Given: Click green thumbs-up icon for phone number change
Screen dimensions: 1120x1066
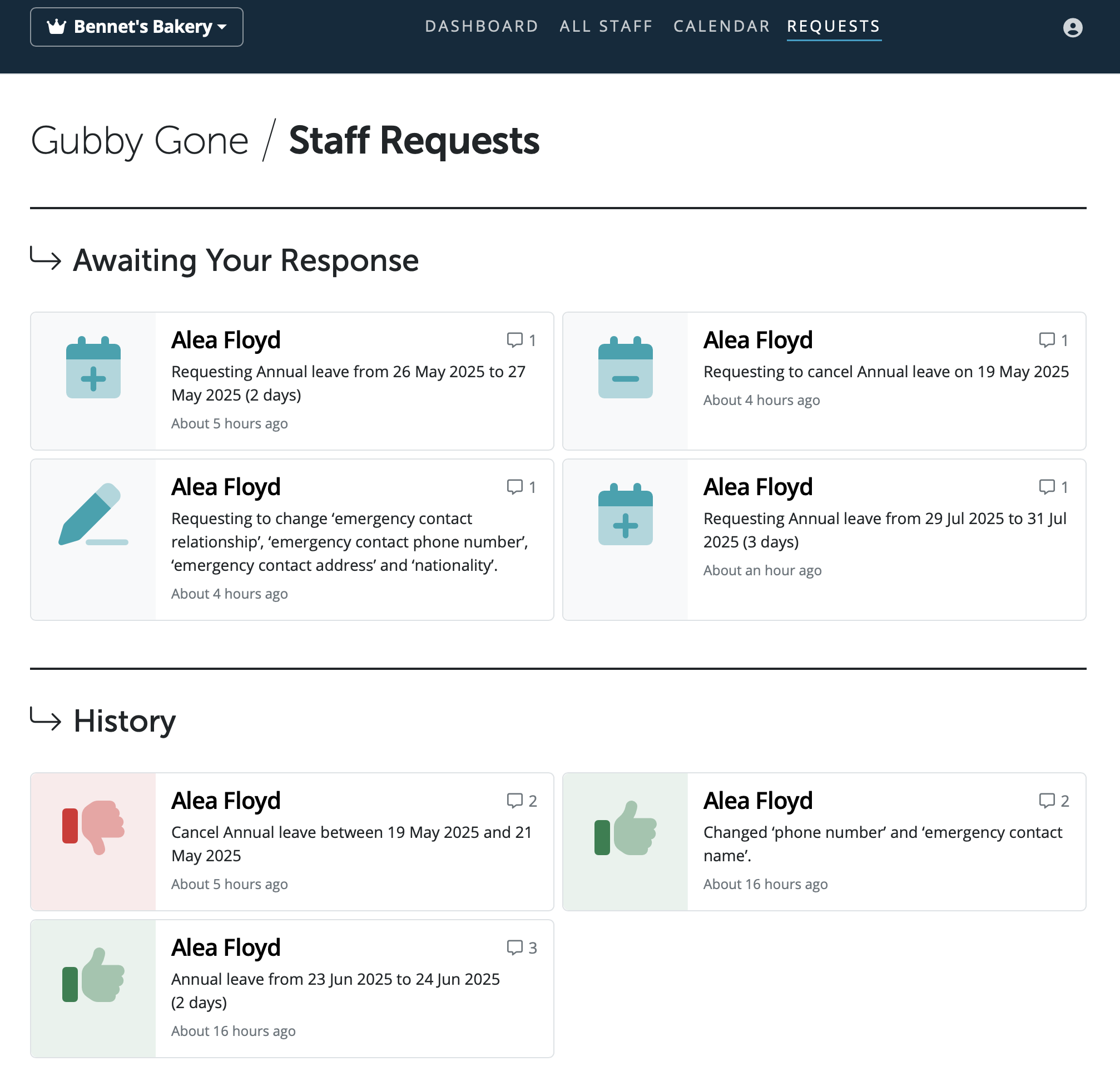Looking at the screenshot, I should point(625,827).
